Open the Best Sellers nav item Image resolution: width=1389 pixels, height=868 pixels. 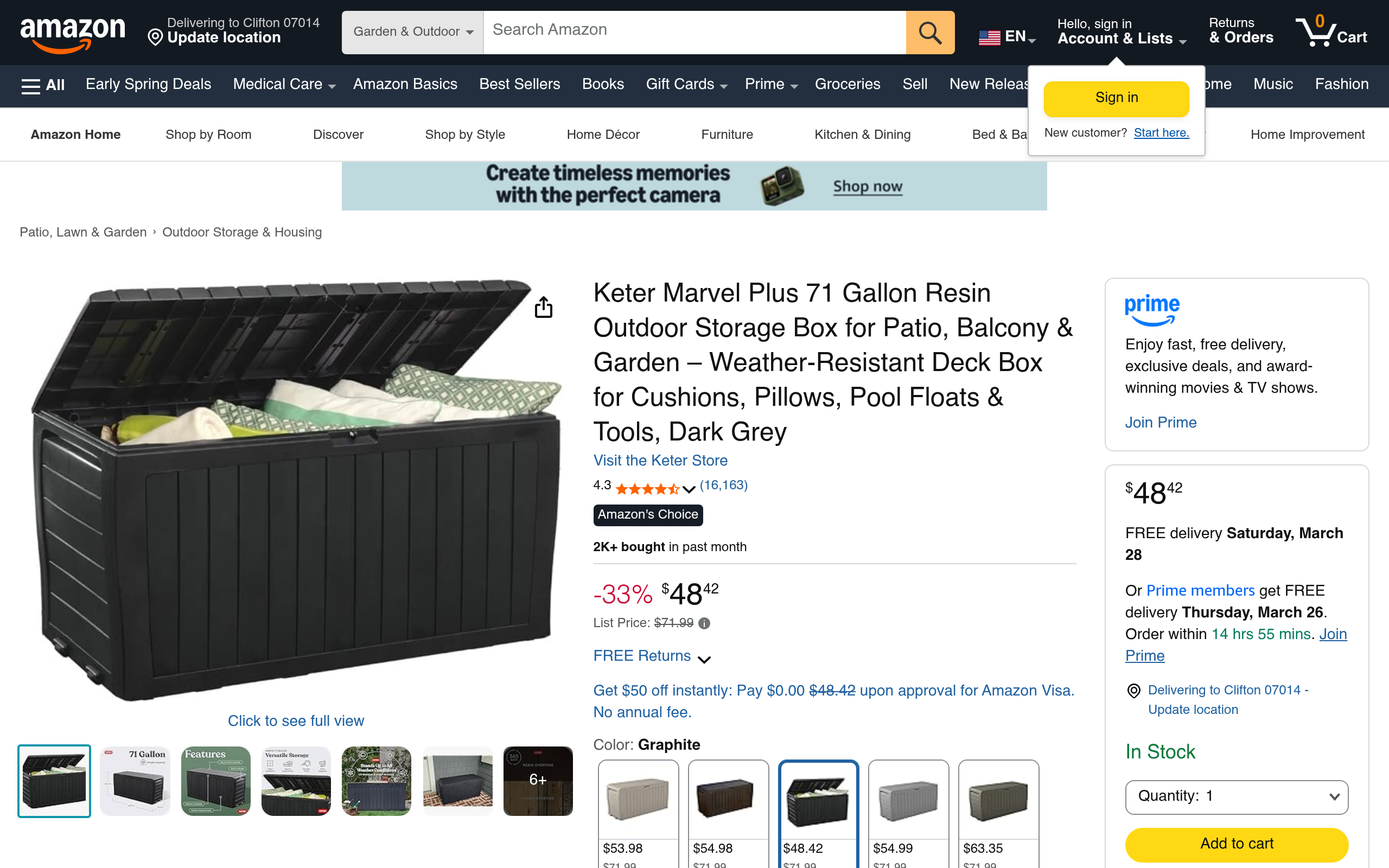click(519, 85)
